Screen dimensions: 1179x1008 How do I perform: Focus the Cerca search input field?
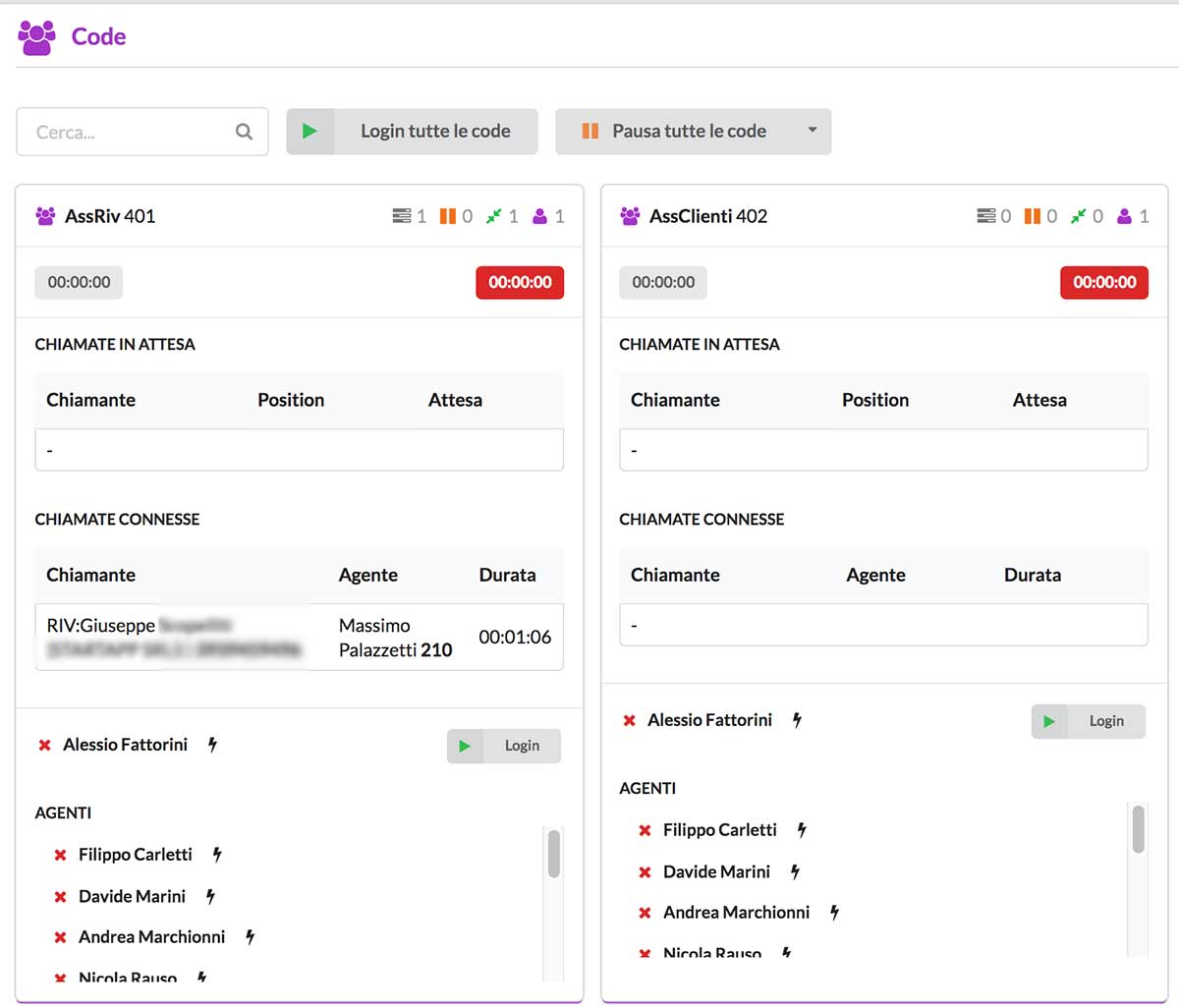[x=128, y=132]
